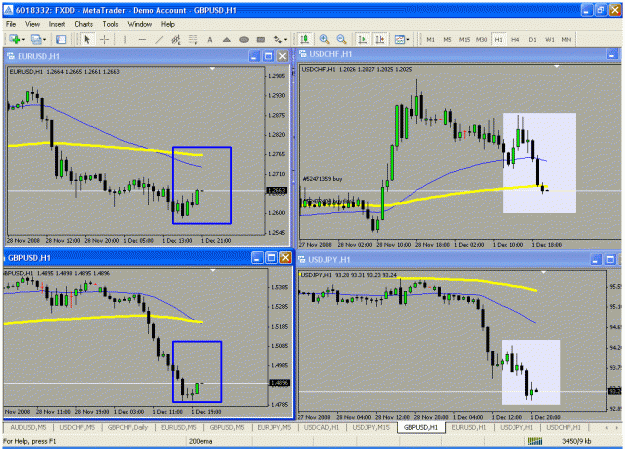This screenshot has height=449, width=625.
Task: Switch to AUDUSD,M5 chart tab
Action: pyautogui.click(x=28, y=427)
